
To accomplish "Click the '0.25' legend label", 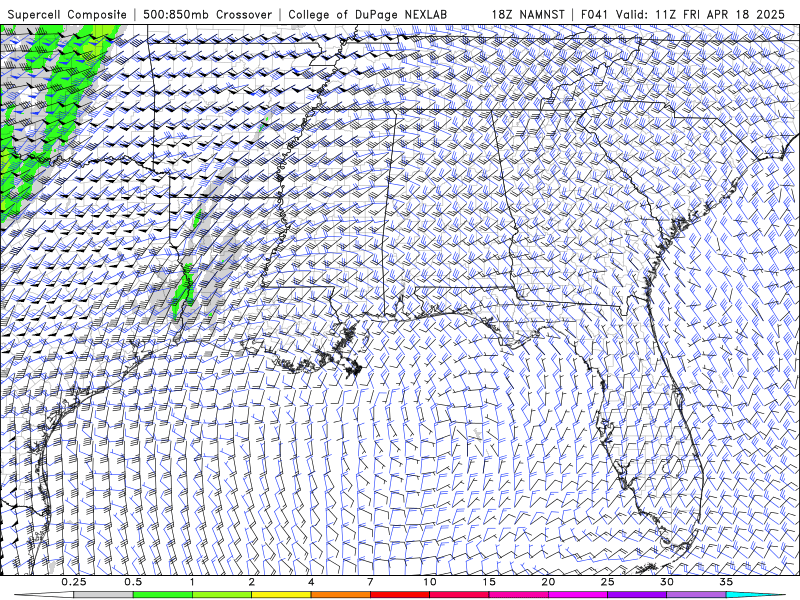I will [x=74, y=582].
